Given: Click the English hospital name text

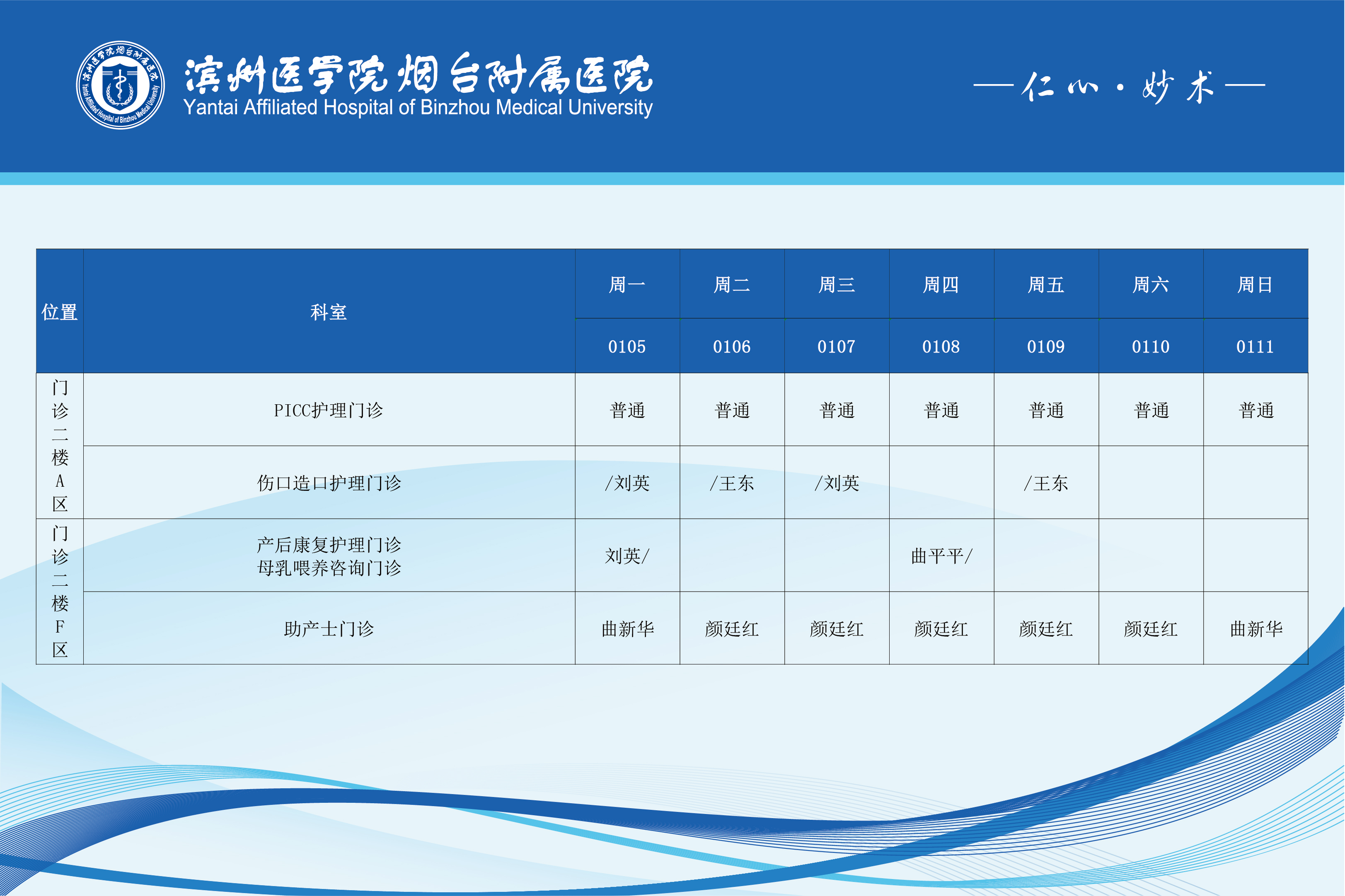Looking at the screenshot, I should (418, 108).
